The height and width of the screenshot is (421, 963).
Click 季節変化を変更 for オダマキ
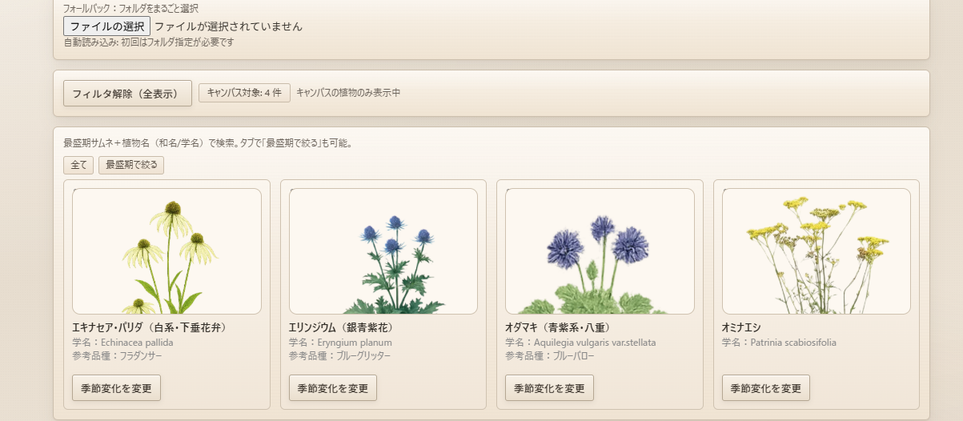point(550,388)
